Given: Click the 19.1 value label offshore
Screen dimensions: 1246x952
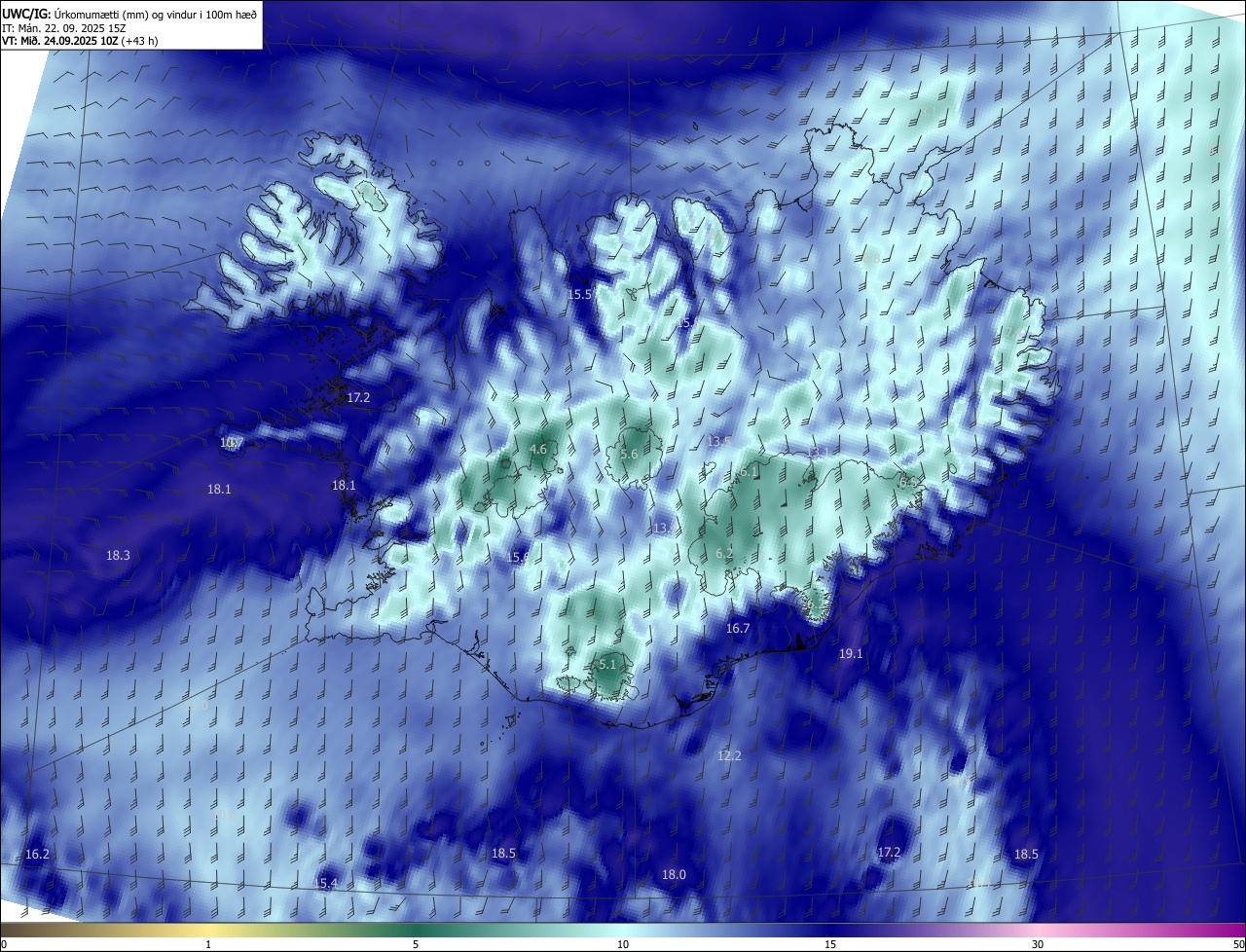Looking at the screenshot, I should 851,654.
